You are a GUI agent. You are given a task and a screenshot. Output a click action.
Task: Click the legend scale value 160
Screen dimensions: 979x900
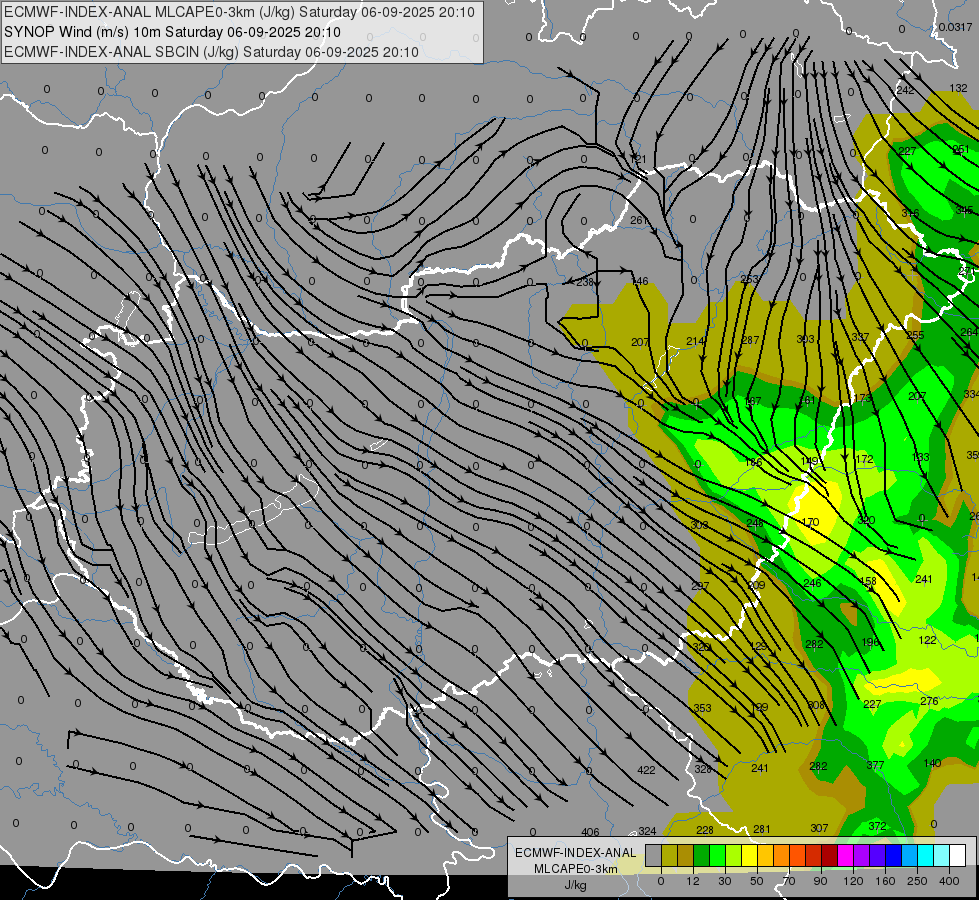tap(885, 881)
